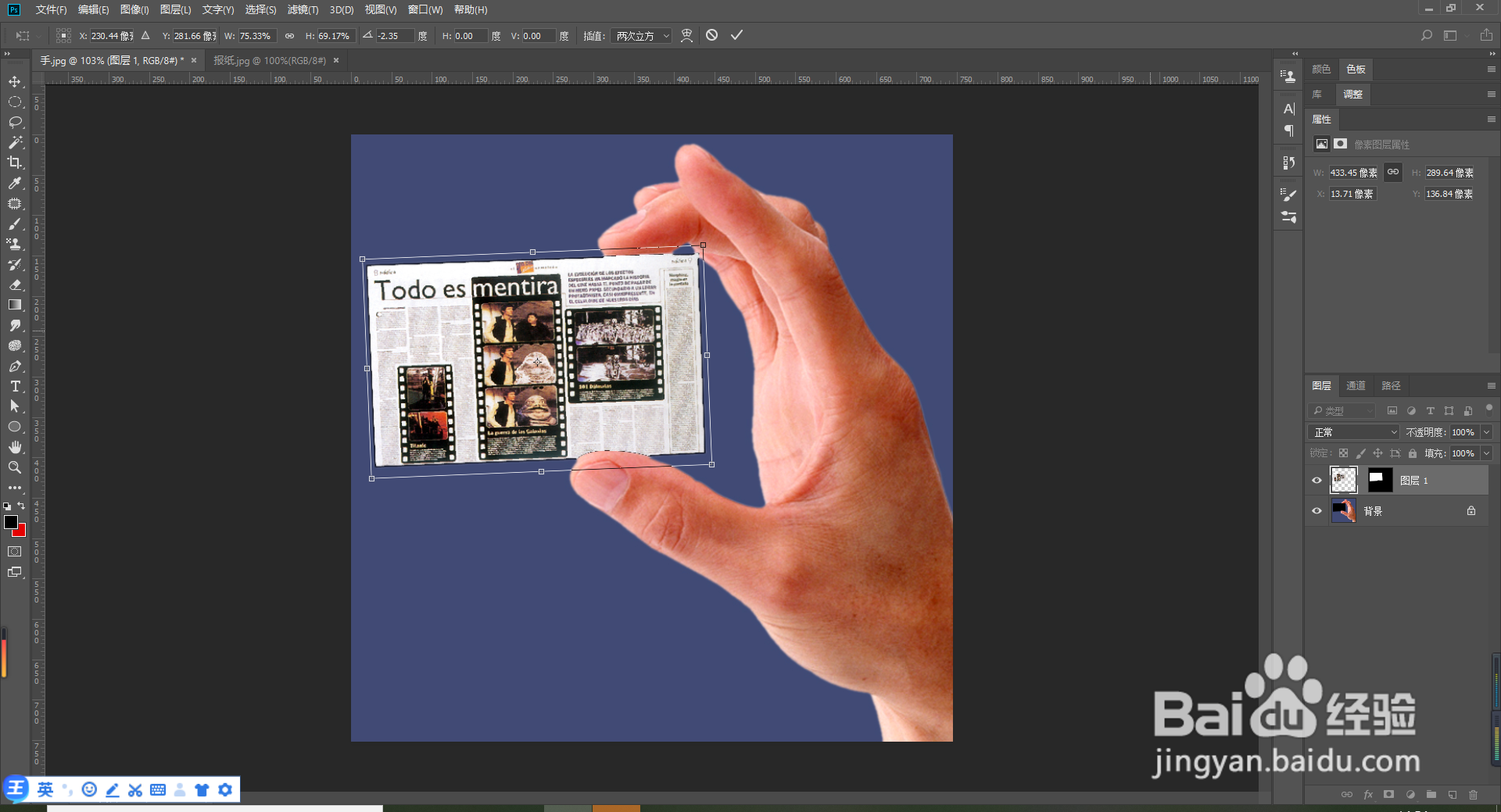
Task: Hide the 背景 layer with eye icon
Action: tap(1317, 511)
